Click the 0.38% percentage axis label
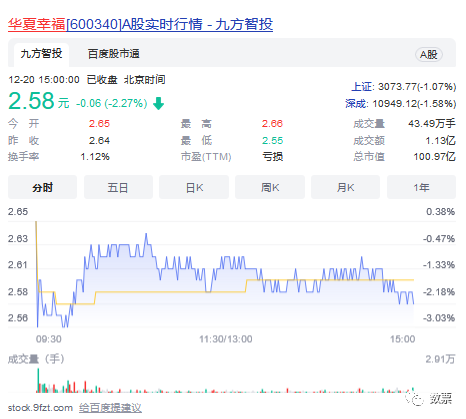Image resolution: width=466 pixels, height=419 pixels. 441,211
